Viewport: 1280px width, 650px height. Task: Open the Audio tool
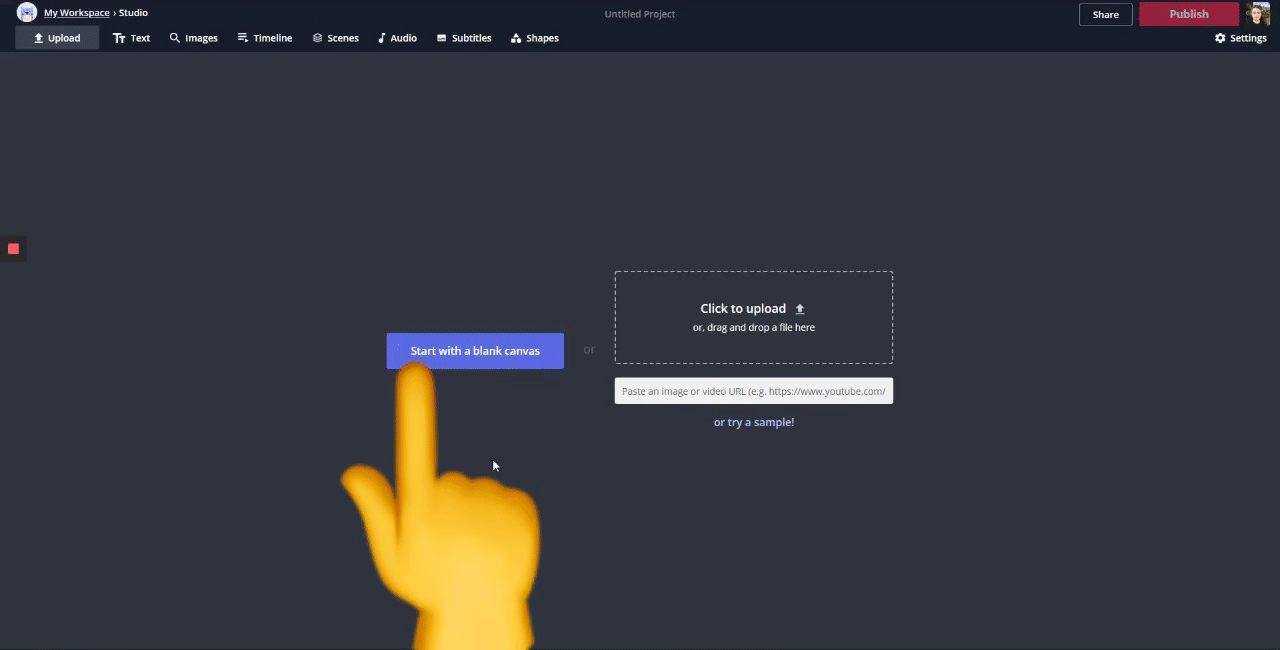click(397, 38)
